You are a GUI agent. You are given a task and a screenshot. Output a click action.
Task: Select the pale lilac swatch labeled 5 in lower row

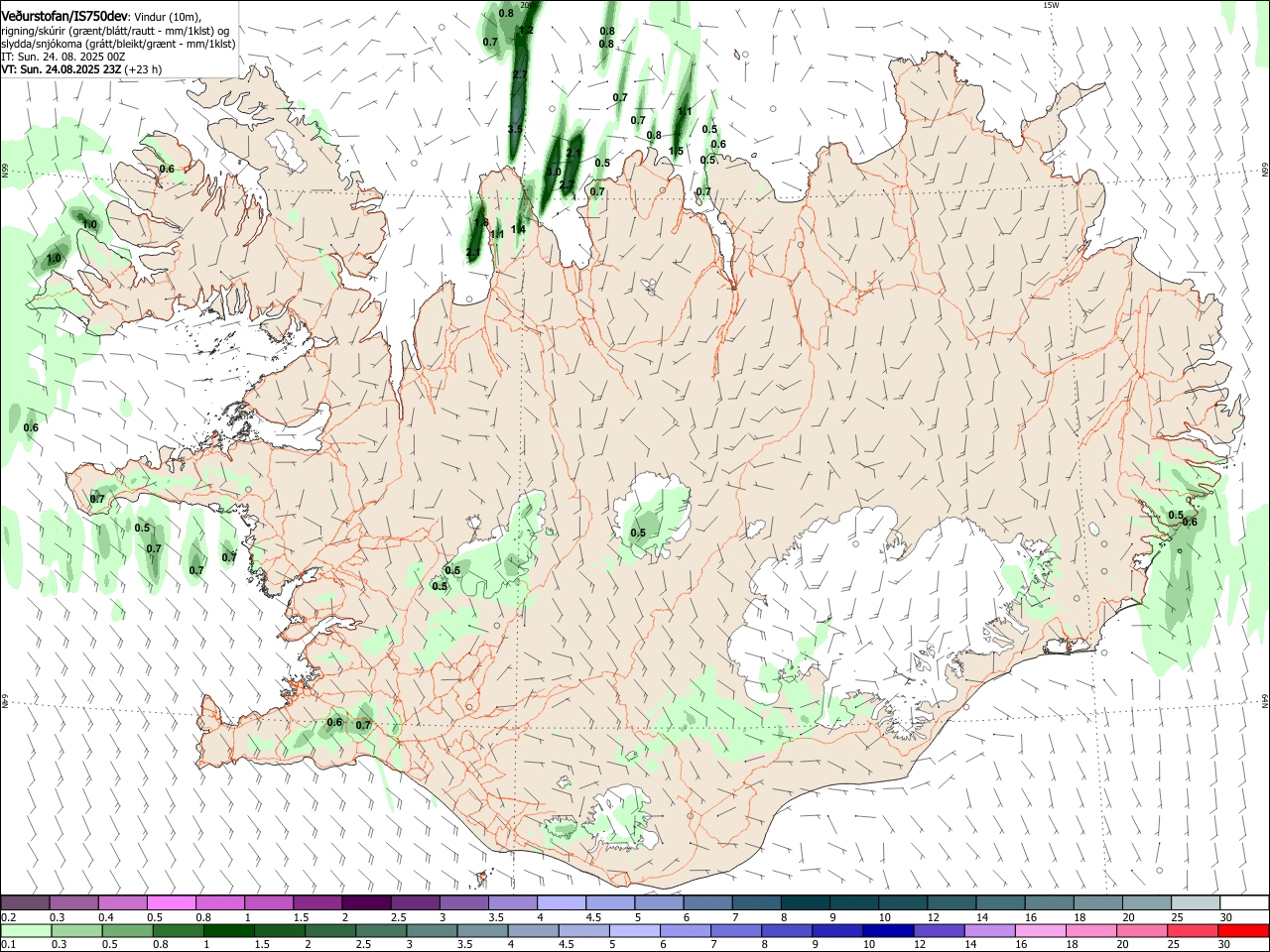[635, 930]
